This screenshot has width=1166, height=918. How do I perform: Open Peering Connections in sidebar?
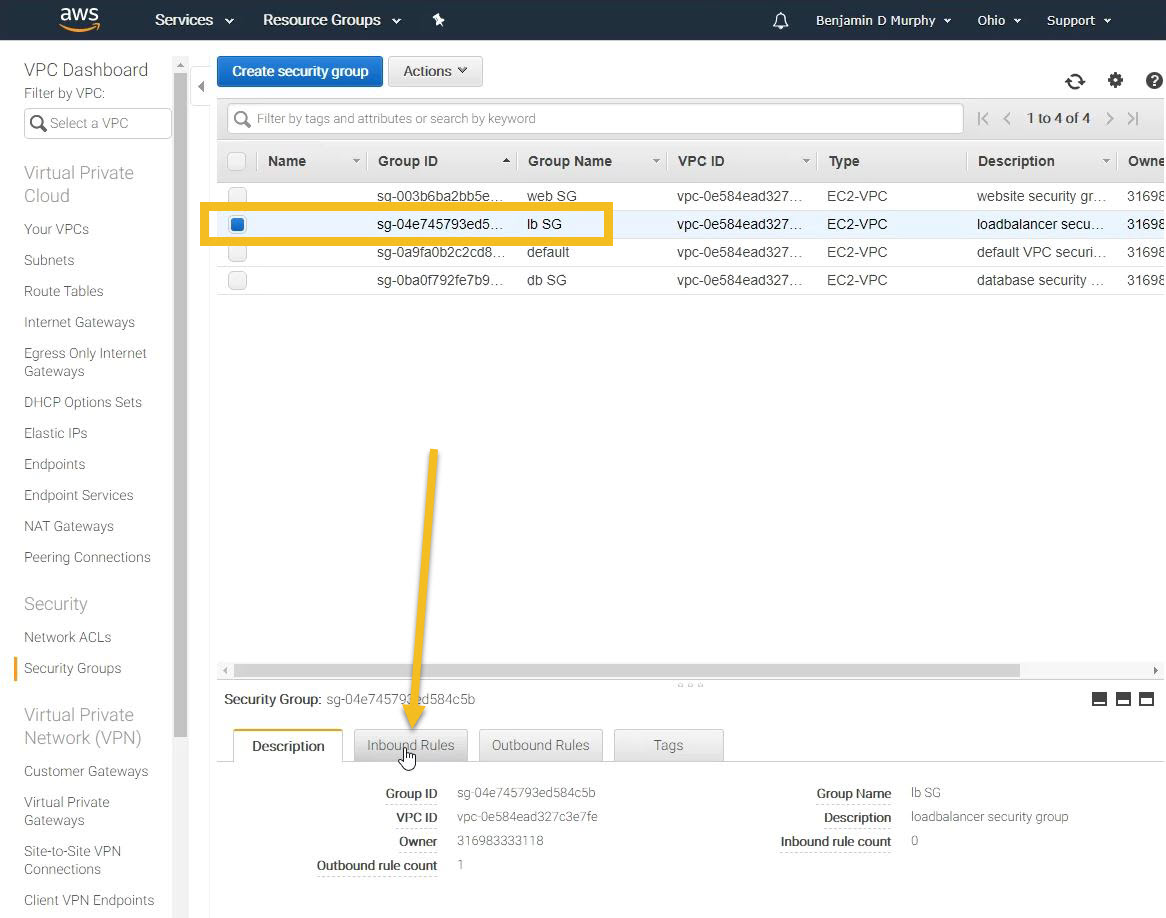(87, 557)
